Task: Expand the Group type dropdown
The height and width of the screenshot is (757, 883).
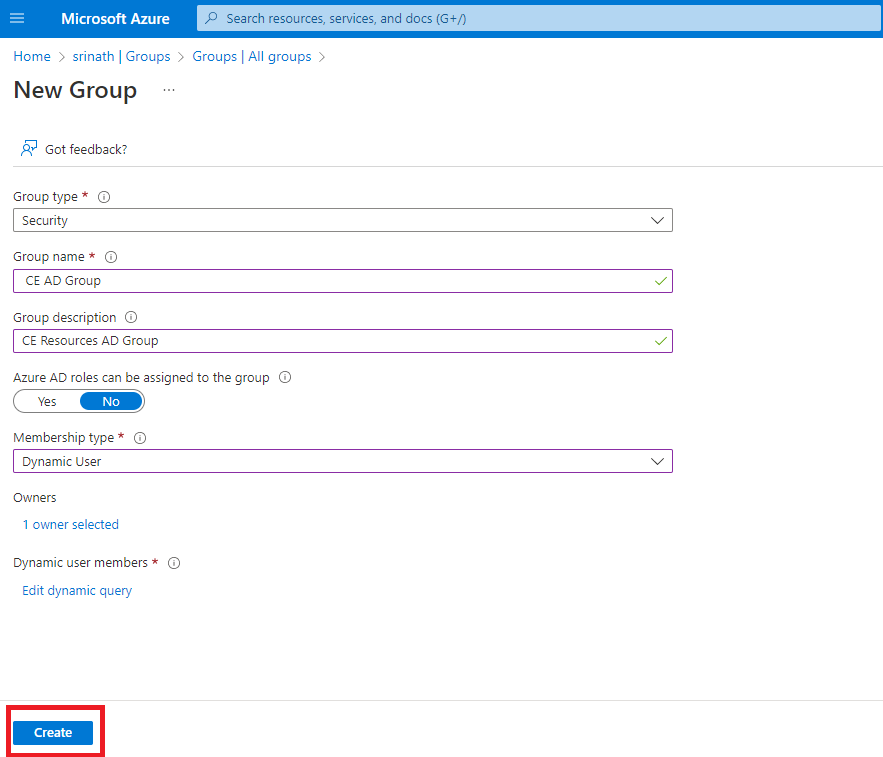Action: click(342, 220)
